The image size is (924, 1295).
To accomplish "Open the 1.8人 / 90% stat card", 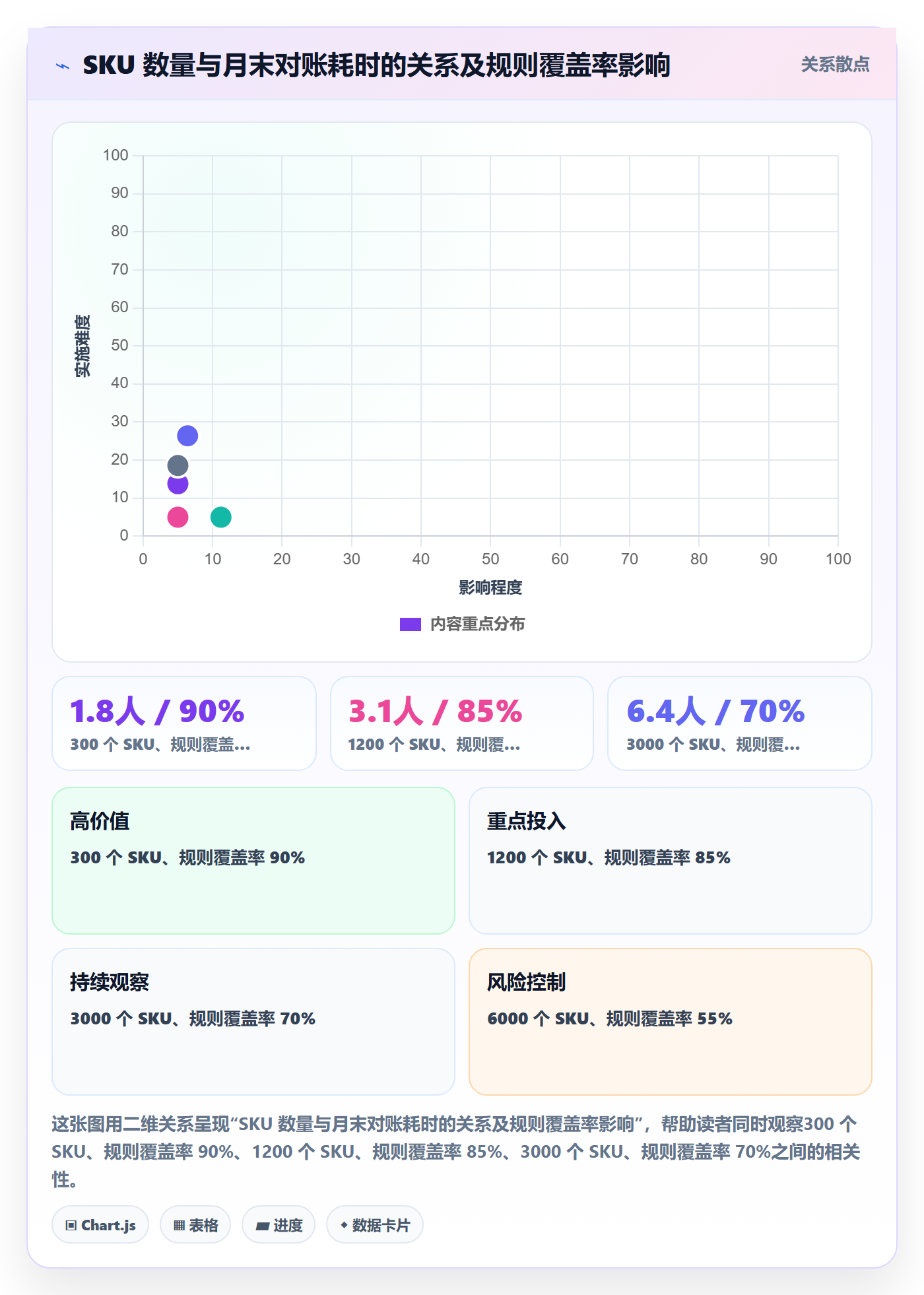I will [184, 723].
